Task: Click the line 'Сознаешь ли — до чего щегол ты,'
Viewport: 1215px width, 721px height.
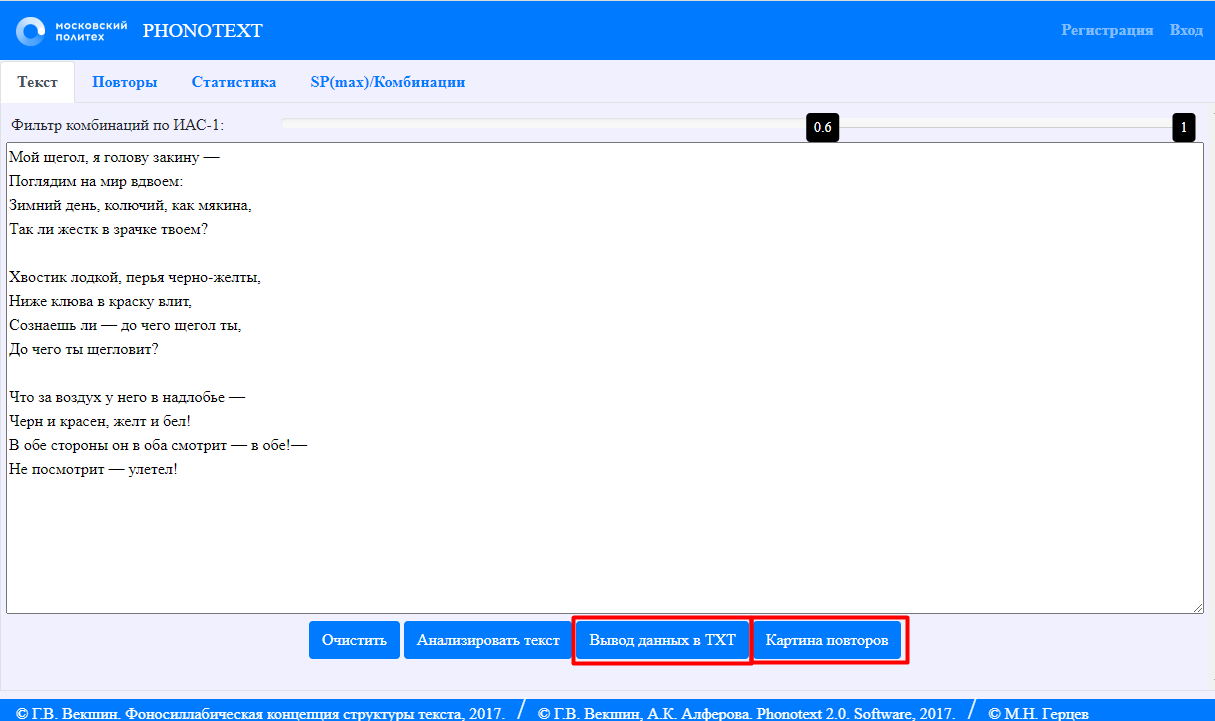Action: tap(125, 325)
